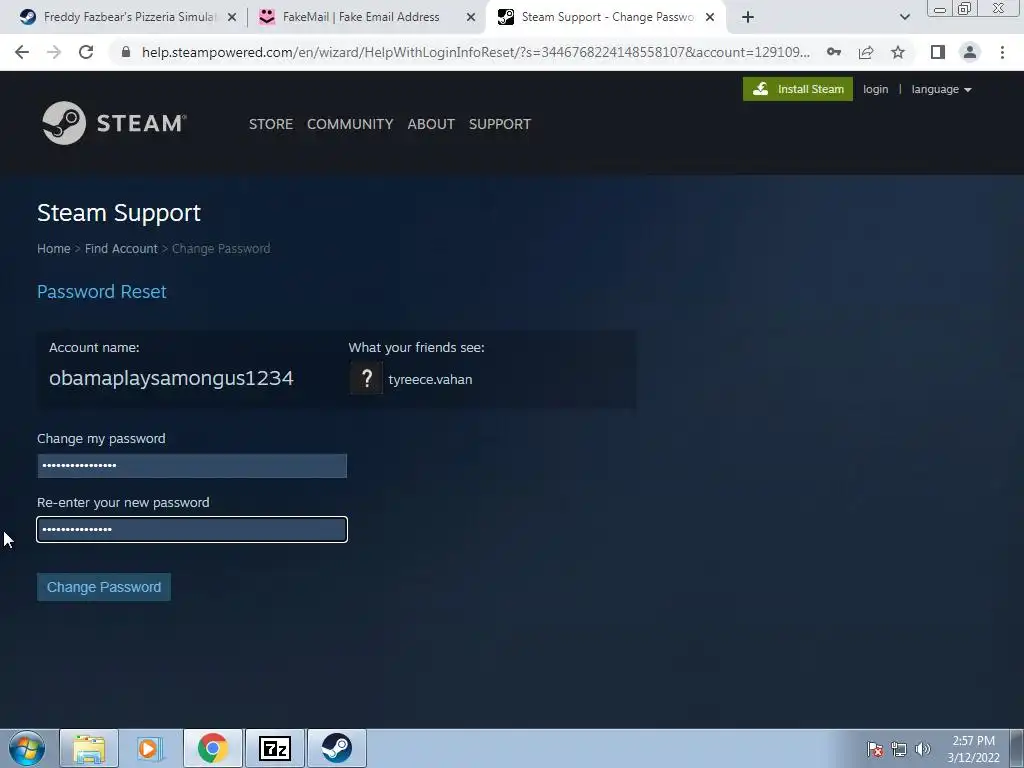Open the Chrome profile avatar
1024x768 pixels.
(970, 52)
